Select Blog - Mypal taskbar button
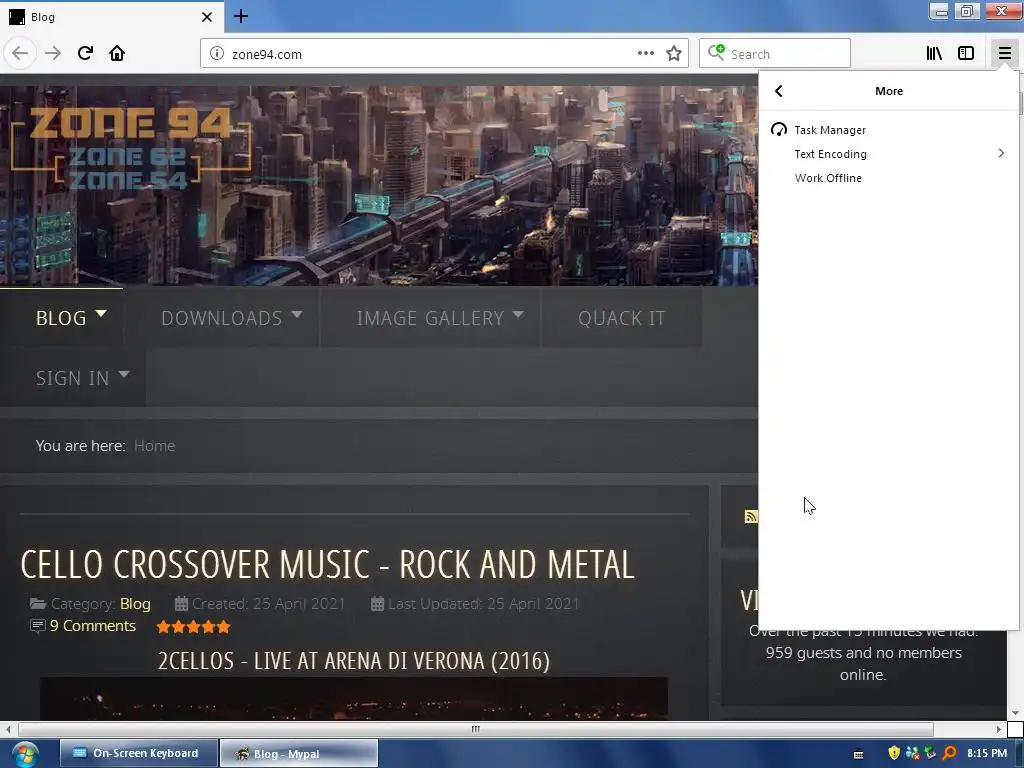Viewport: 1024px width, 768px height. coord(298,753)
